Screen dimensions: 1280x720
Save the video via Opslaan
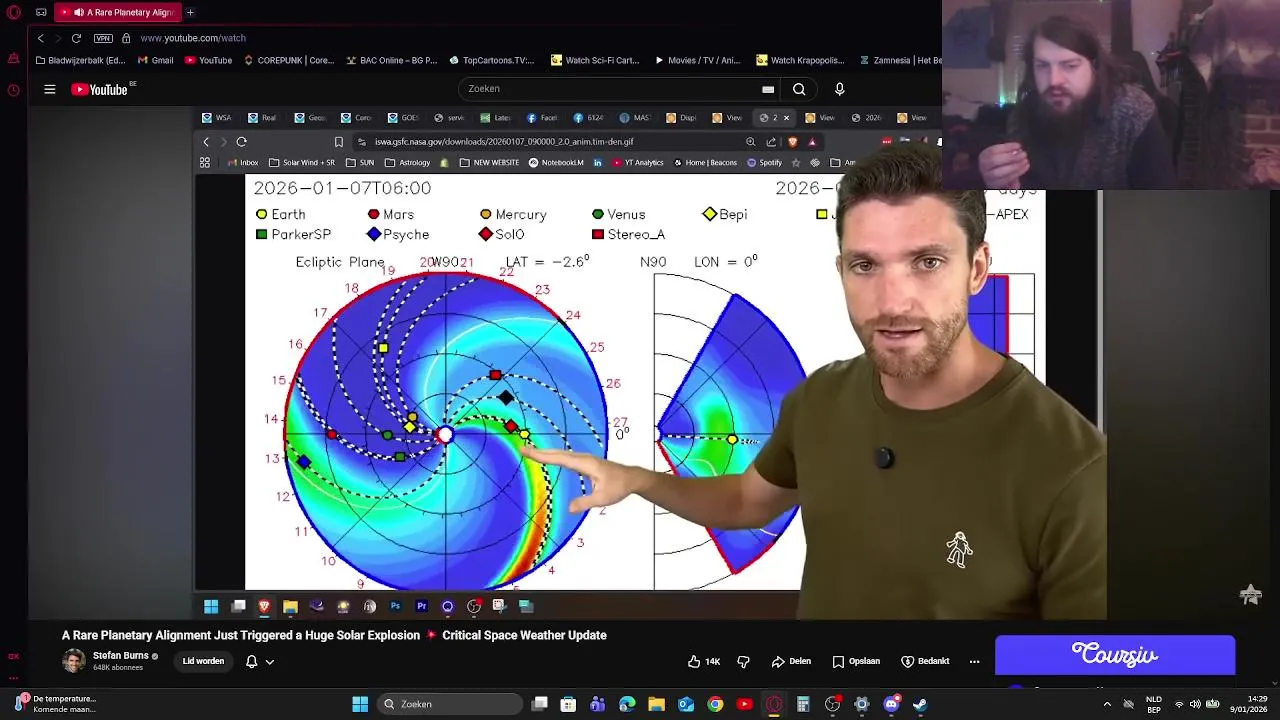coord(856,661)
